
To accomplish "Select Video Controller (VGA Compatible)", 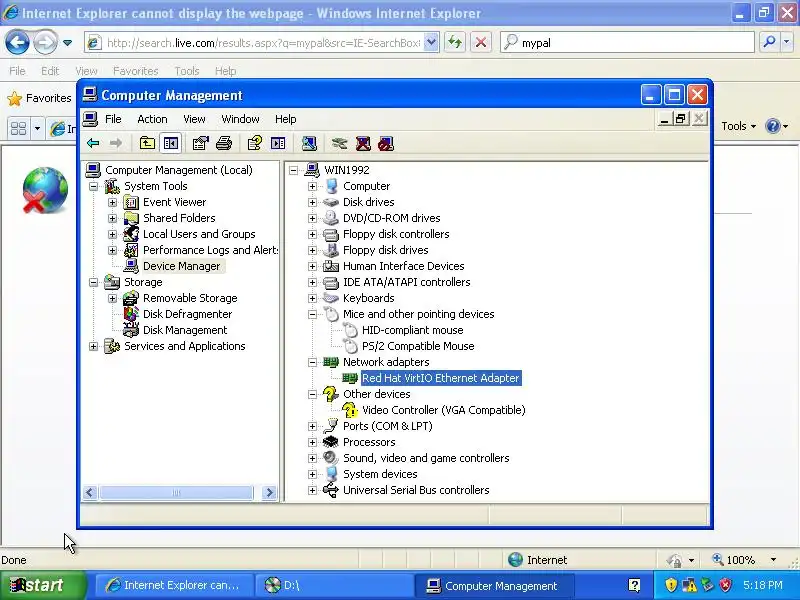I will [x=443, y=410].
